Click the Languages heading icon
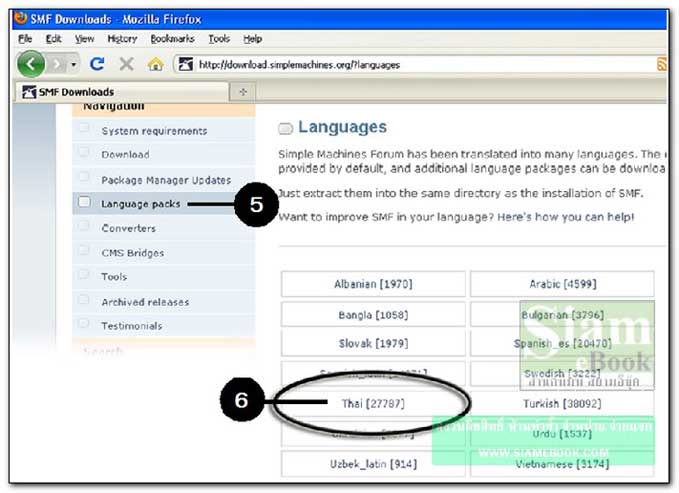Viewport: 679px width, 493px height. [x=285, y=129]
